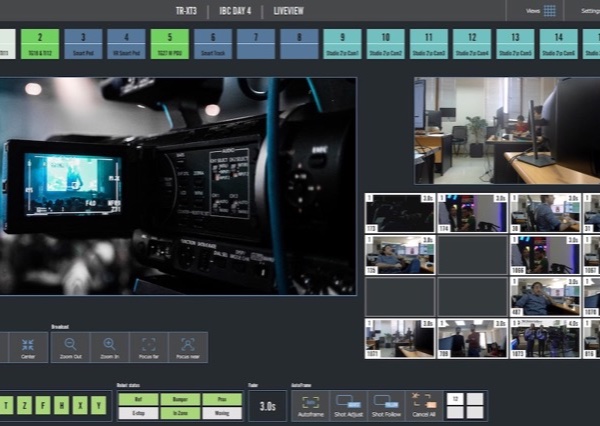Recall shot thumbnail 1066
The height and width of the screenshot is (426, 600).
point(545,255)
